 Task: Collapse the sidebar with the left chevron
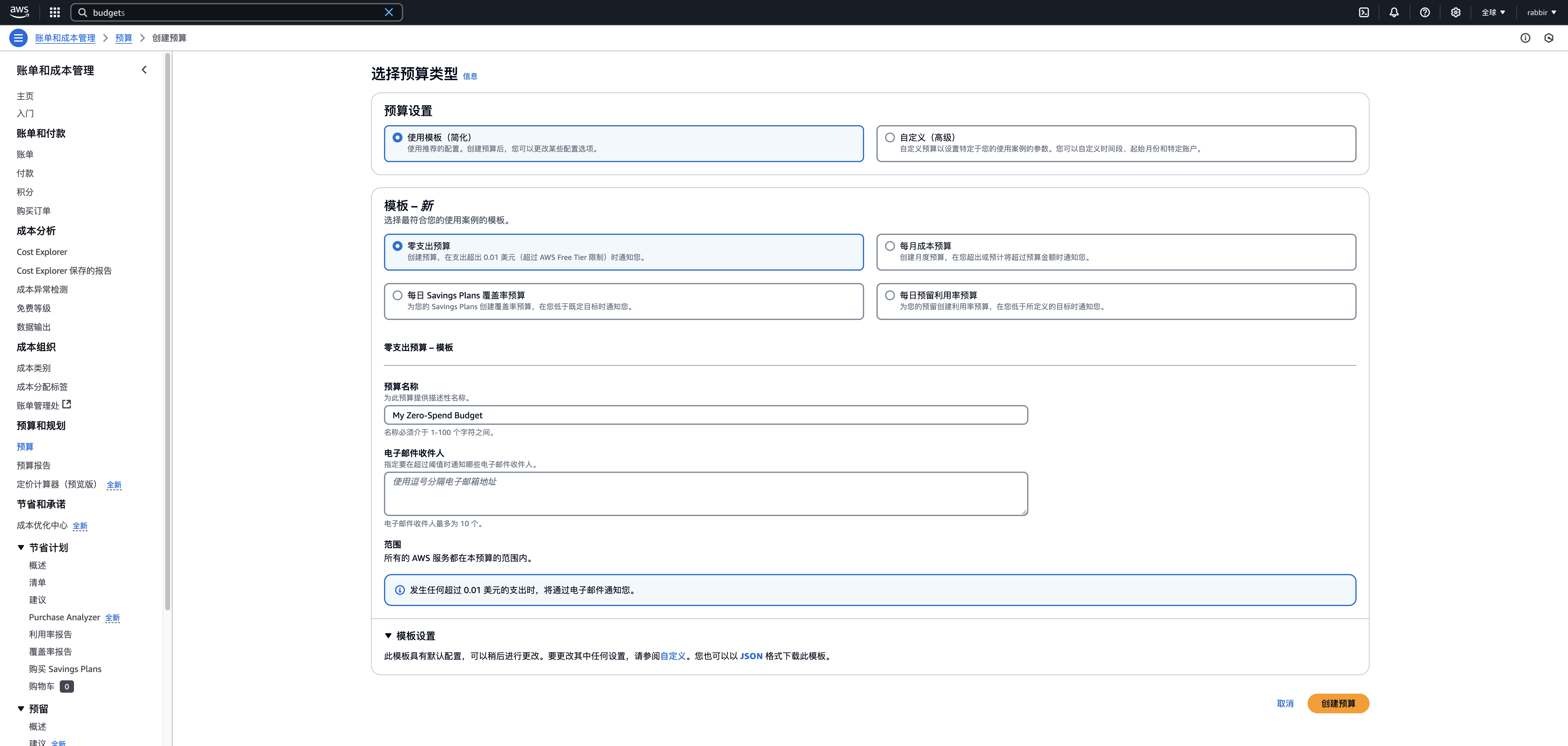144,70
